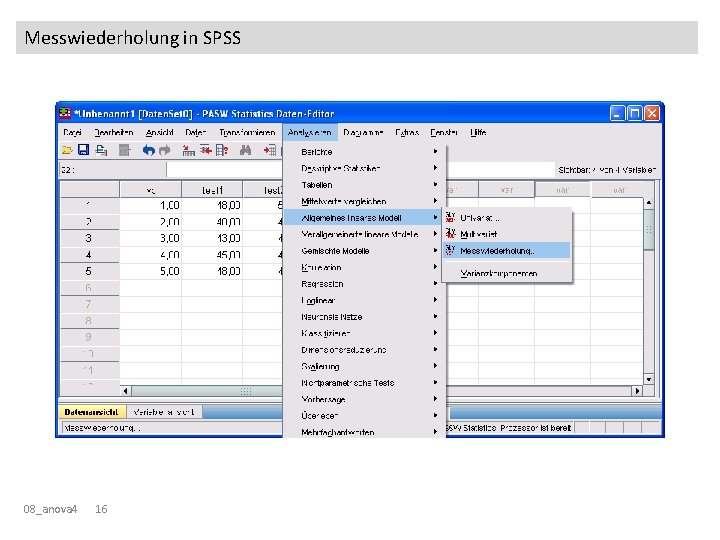Image resolution: width=720 pixels, height=540 pixels.
Task: Click the vertical scrollbar thumb
Action: coord(649,230)
